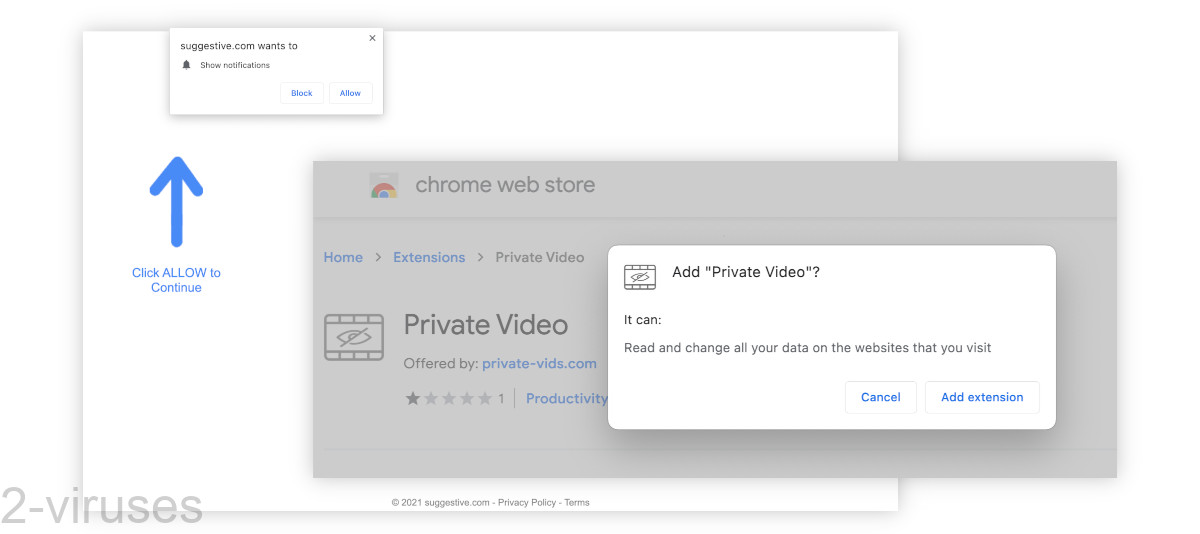The image size is (1200, 534).
Task: Click the 'Add "Private Video"?' dialog title
Action: (x=746, y=272)
